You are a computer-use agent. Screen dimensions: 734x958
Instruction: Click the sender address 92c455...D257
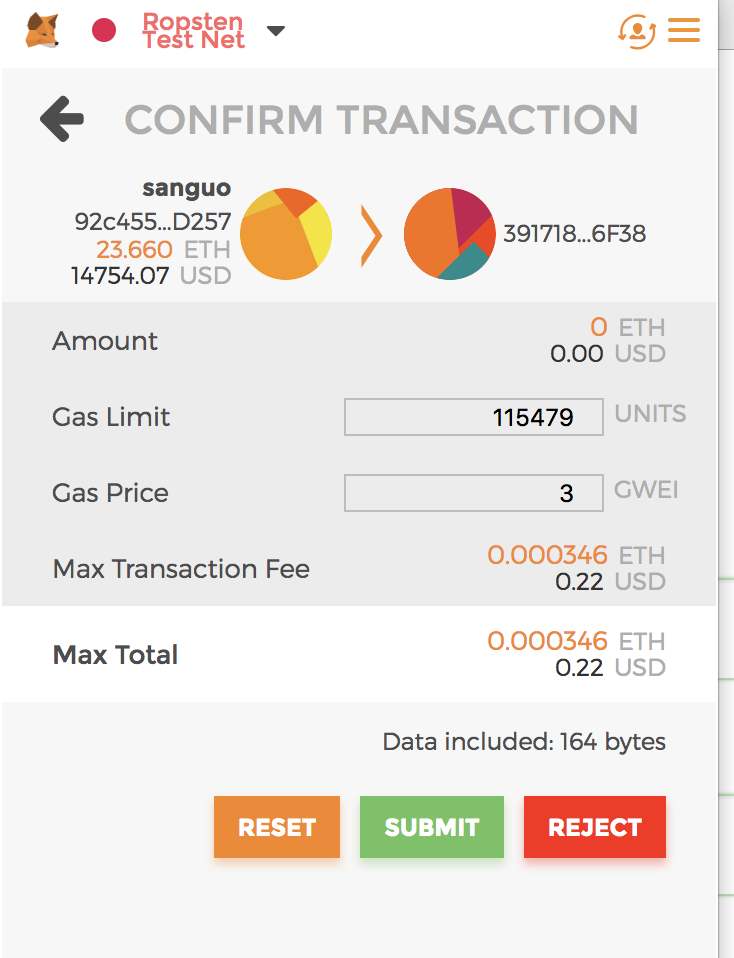point(152,221)
